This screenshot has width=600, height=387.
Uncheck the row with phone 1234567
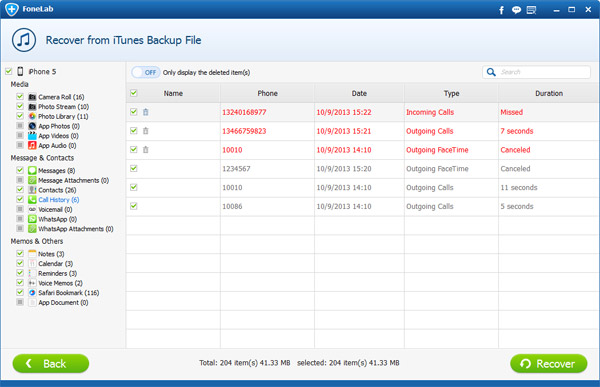[134, 168]
